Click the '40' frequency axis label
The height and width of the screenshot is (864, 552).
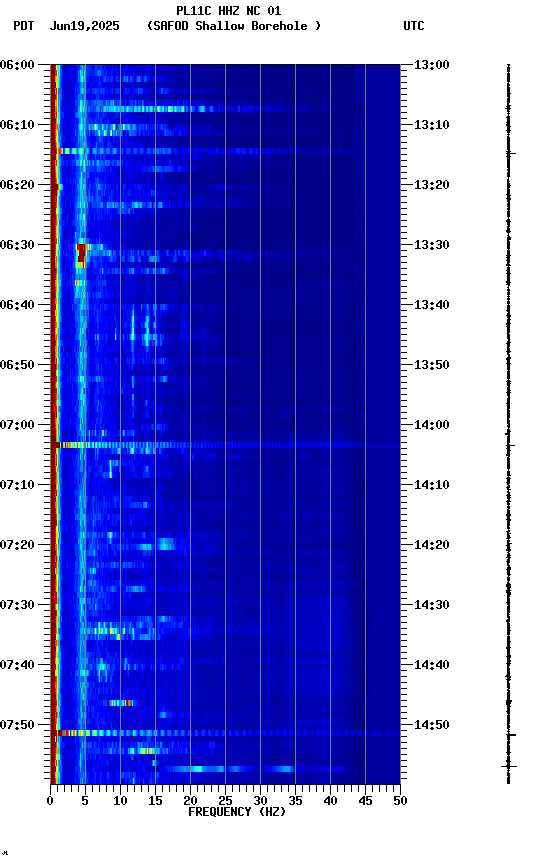coord(331,801)
